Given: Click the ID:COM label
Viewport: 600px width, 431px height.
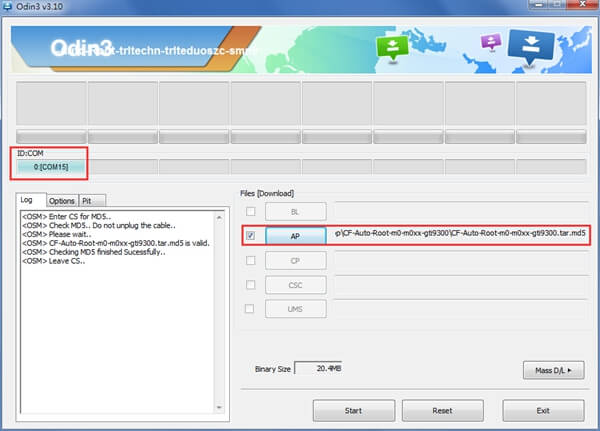Looking at the screenshot, I should (30, 153).
